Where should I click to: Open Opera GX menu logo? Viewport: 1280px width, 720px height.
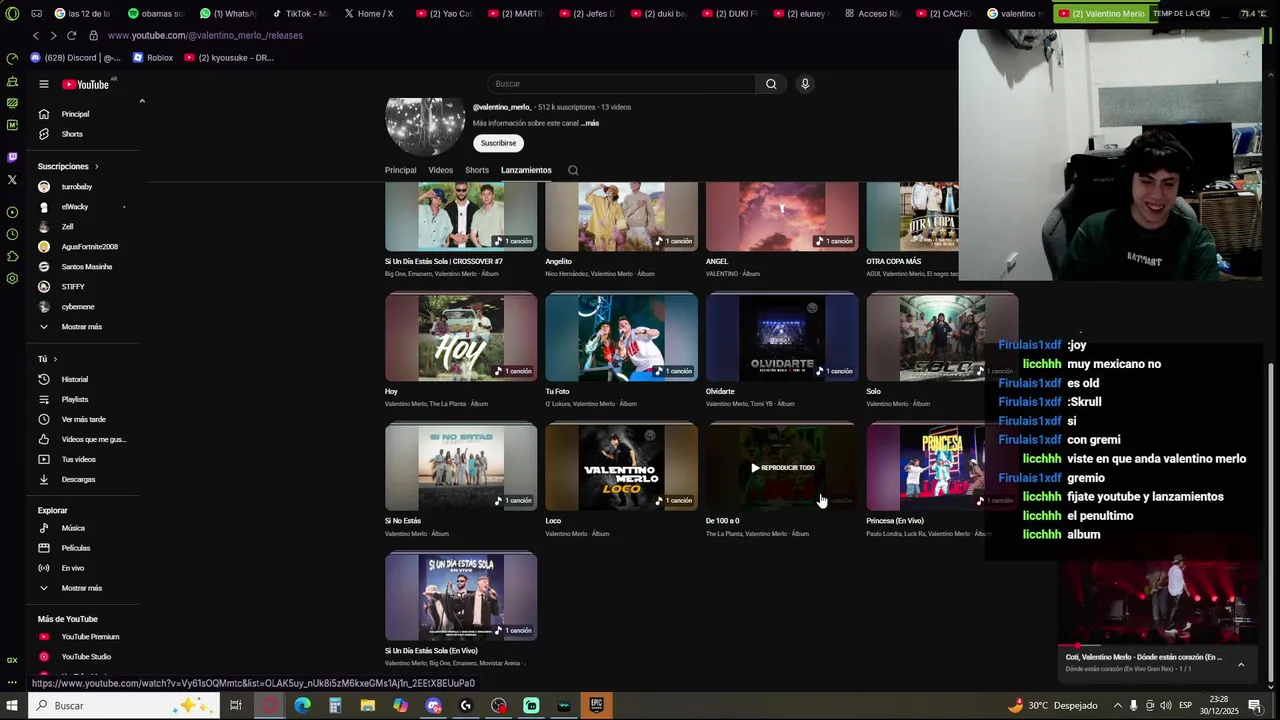click(x=12, y=14)
